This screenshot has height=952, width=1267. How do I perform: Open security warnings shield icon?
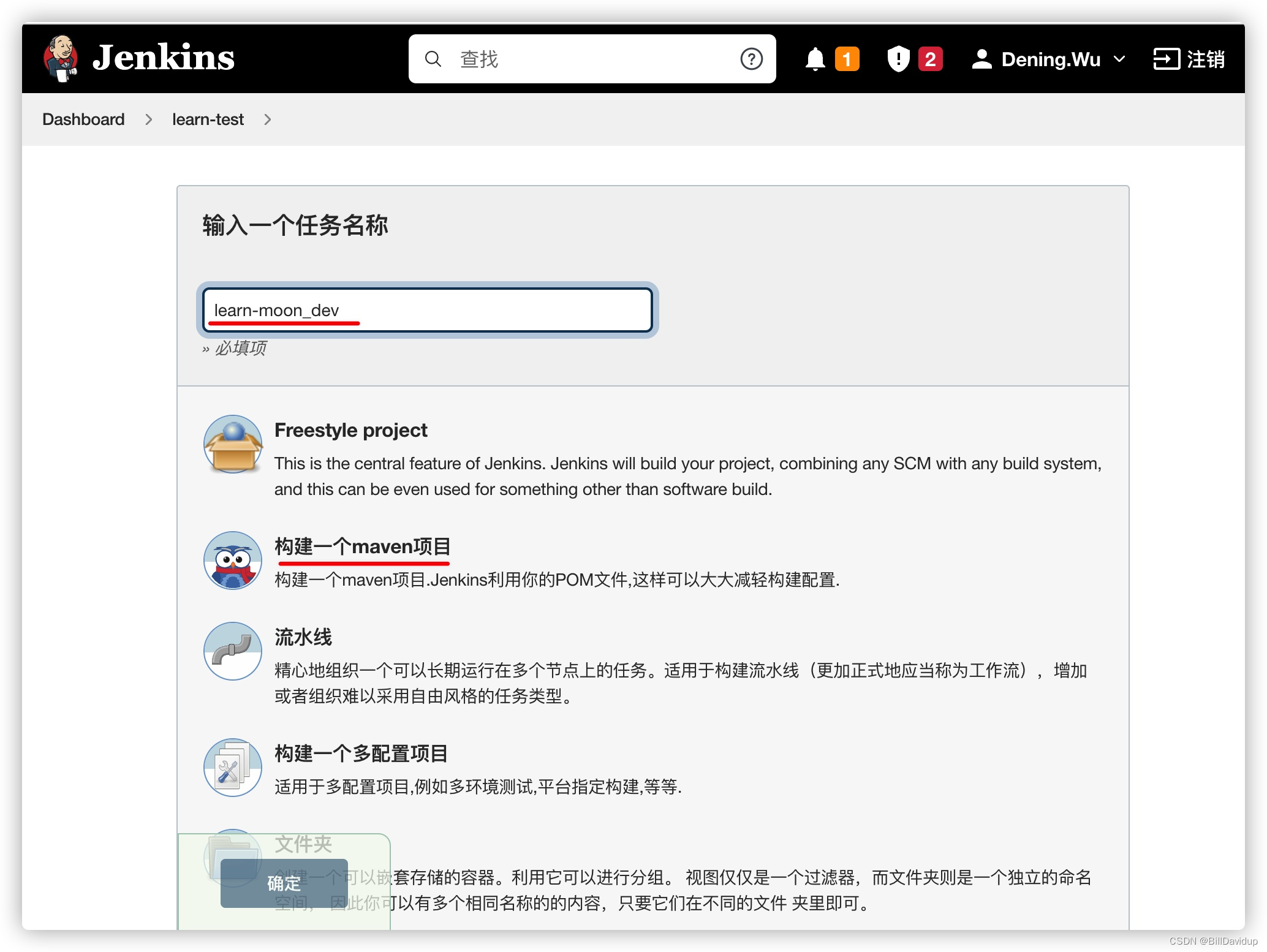pos(898,59)
